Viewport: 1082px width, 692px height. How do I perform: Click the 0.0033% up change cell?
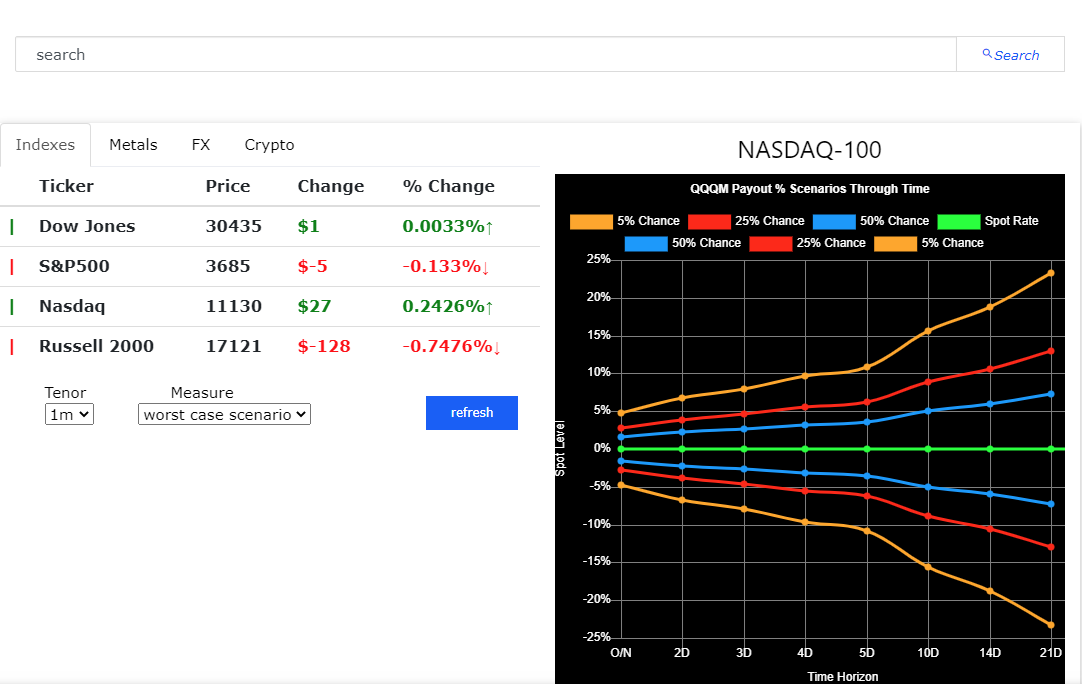448,226
